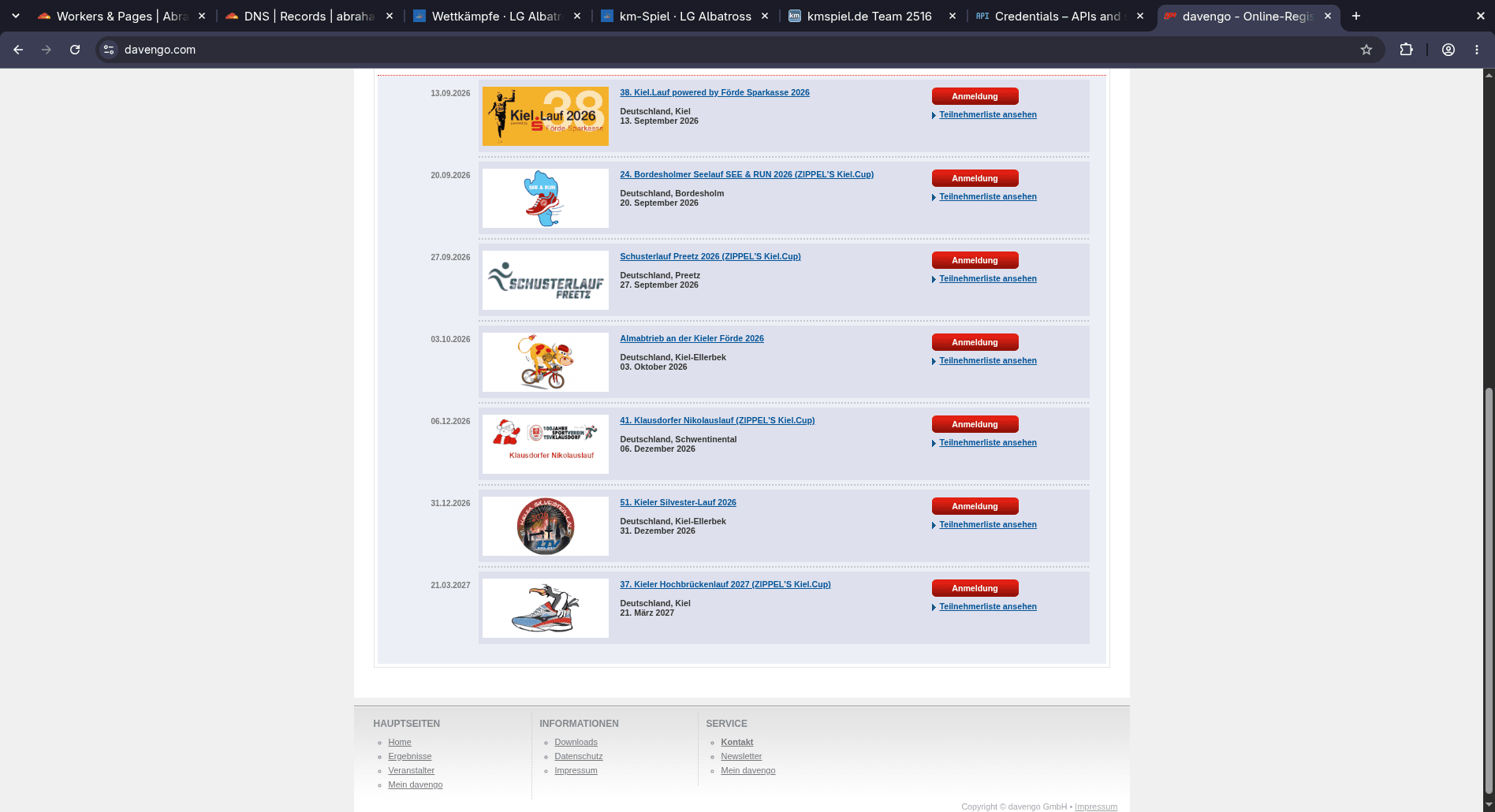
Task: Click the Kiel.Lauf 2026 logo thumbnail
Action: [x=546, y=116]
